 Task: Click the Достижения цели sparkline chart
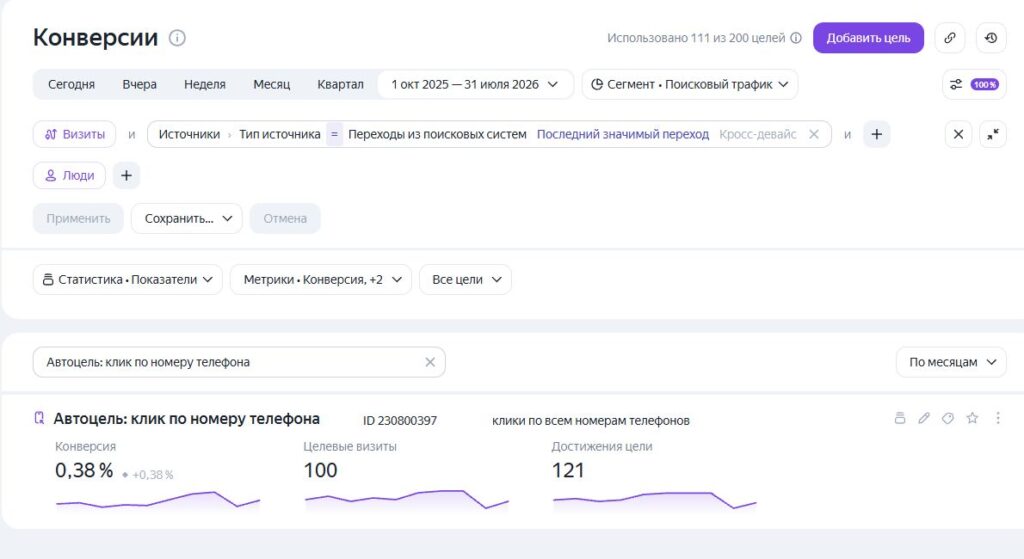point(654,500)
